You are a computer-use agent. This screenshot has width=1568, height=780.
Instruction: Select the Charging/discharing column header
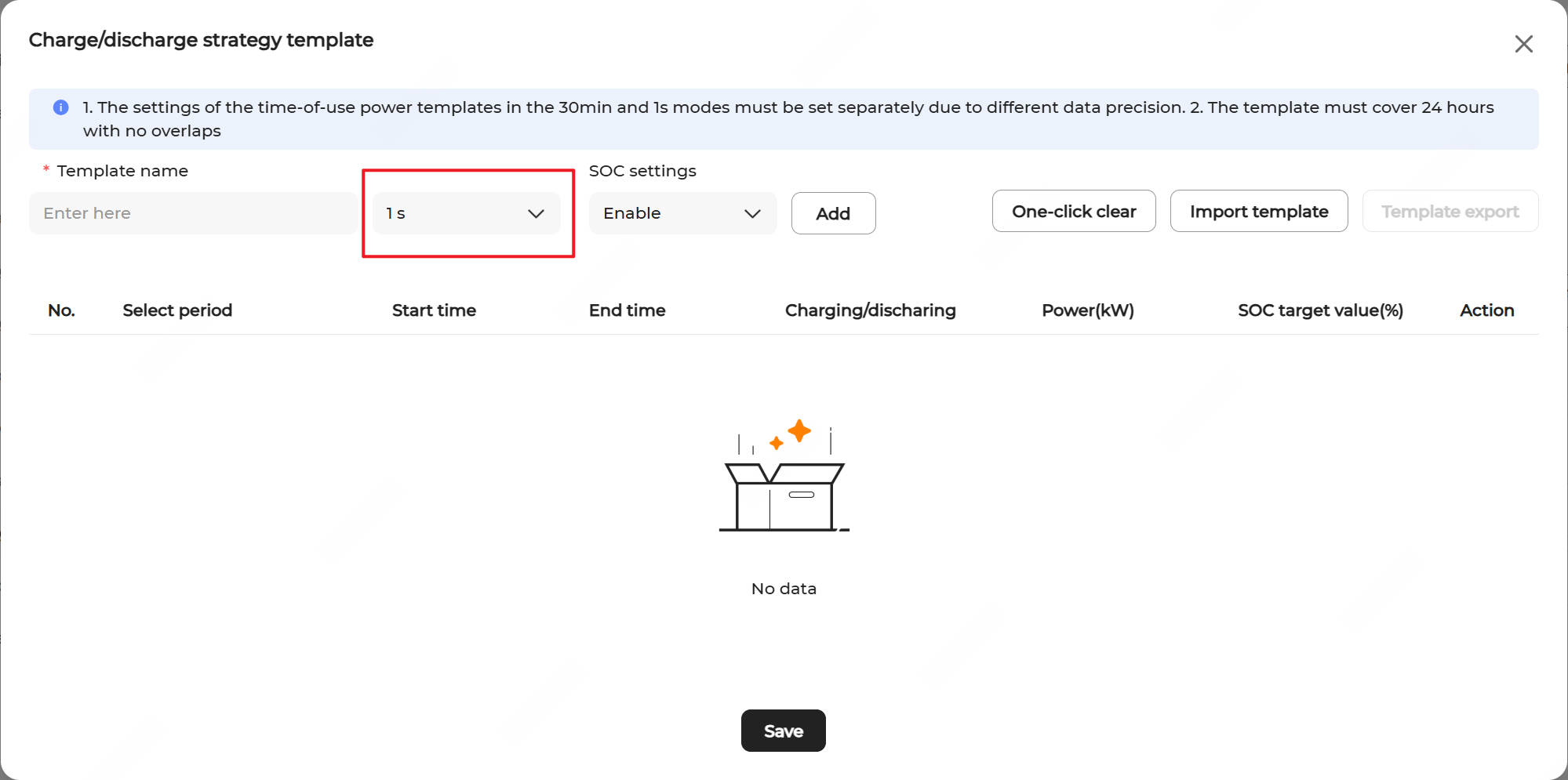click(x=870, y=310)
